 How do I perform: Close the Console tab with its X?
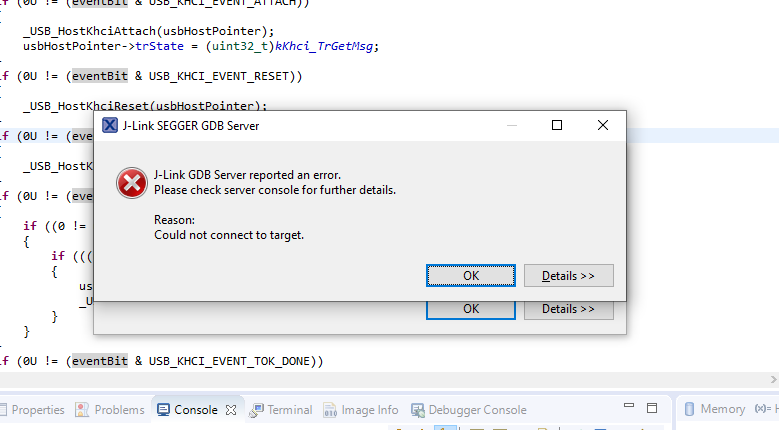tap(231, 410)
